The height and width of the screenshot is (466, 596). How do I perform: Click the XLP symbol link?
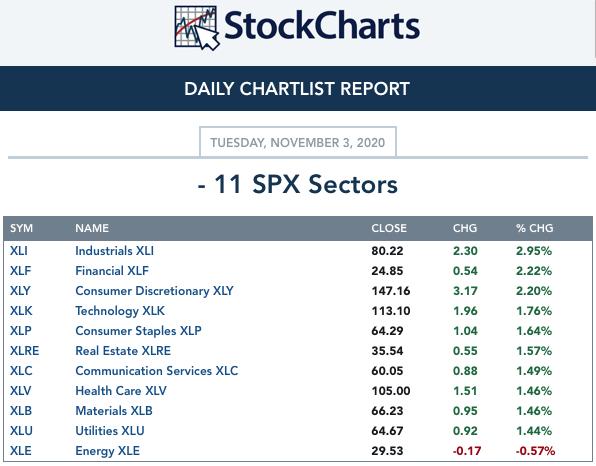point(21,331)
